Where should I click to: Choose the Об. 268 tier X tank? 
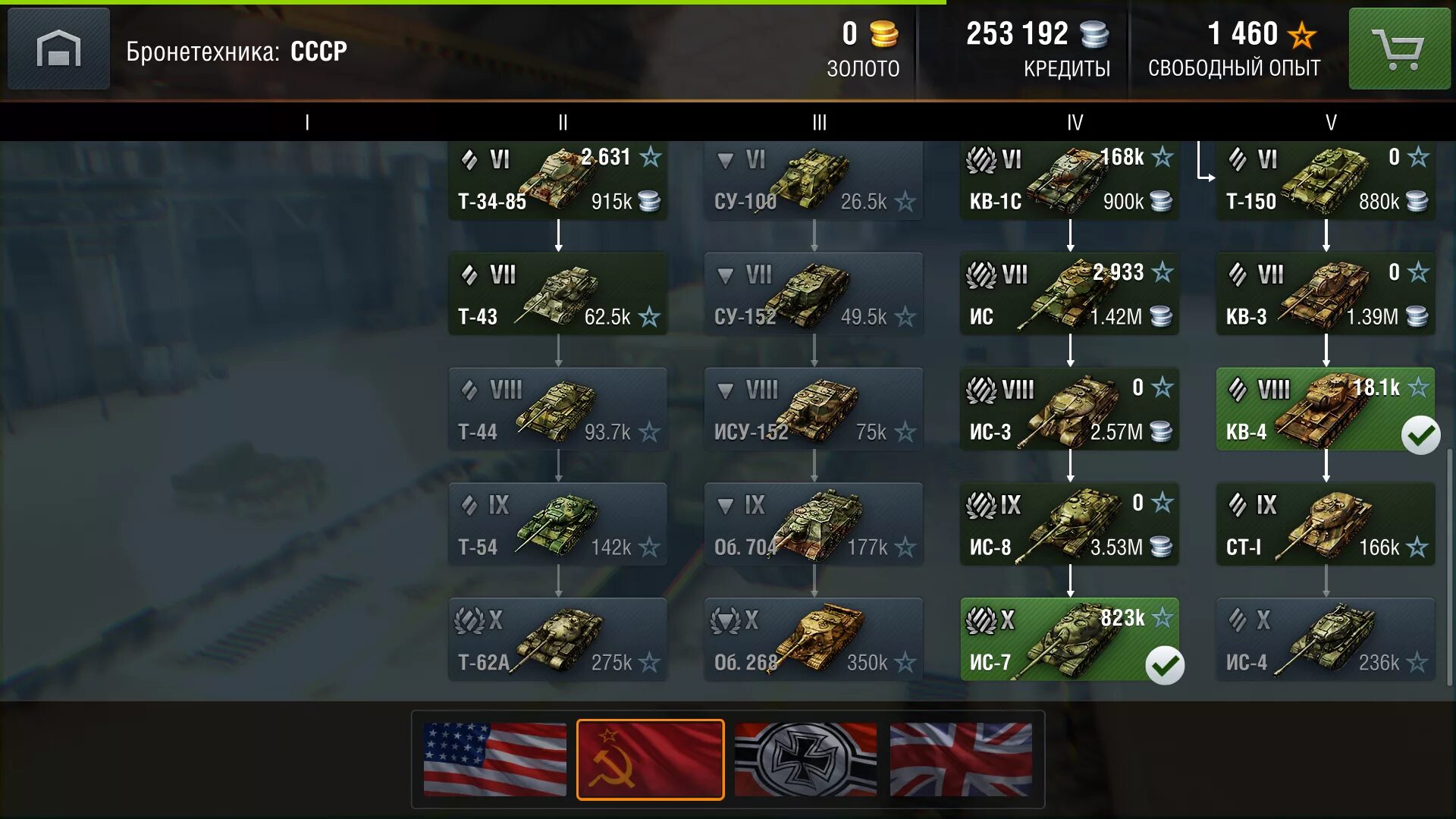pyautogui.click(x=814, y=640)
